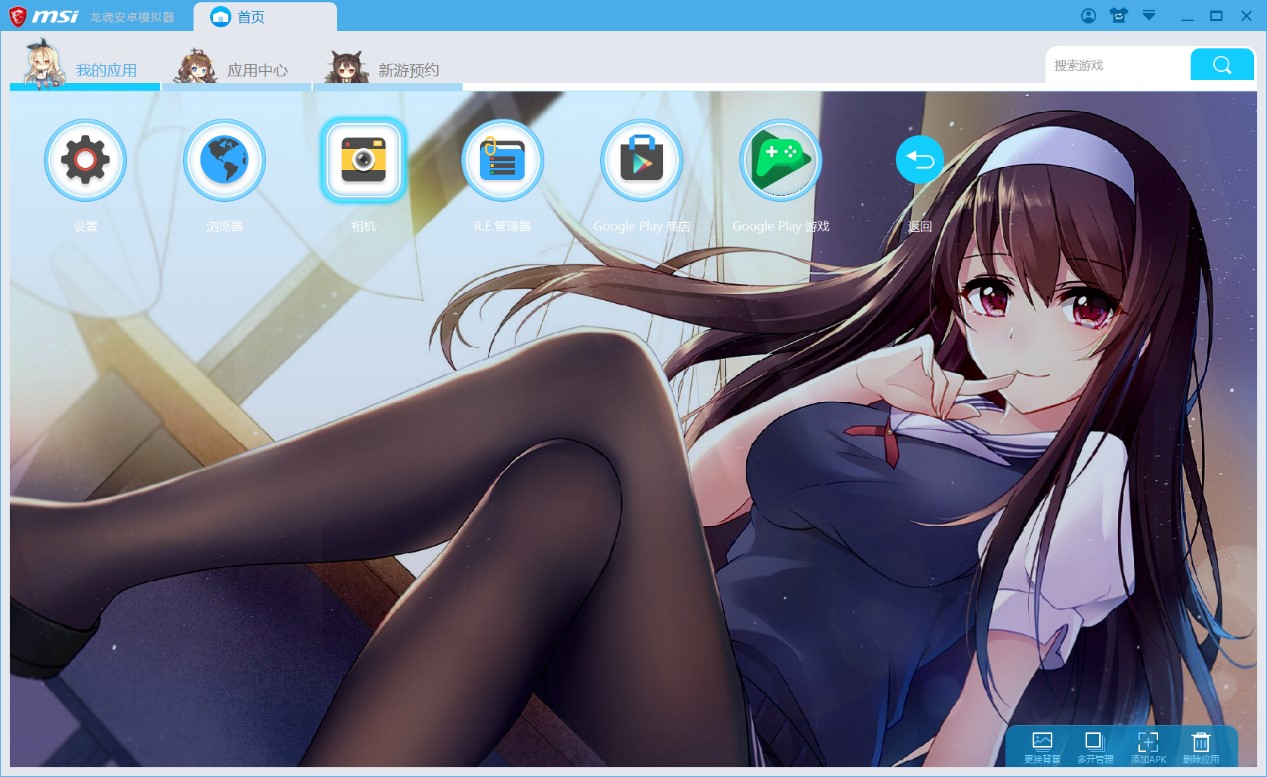This screenshot has height=777, width=1267.
Task: Switch to the 应用中心 tab
Action: (x=257, y=70)
